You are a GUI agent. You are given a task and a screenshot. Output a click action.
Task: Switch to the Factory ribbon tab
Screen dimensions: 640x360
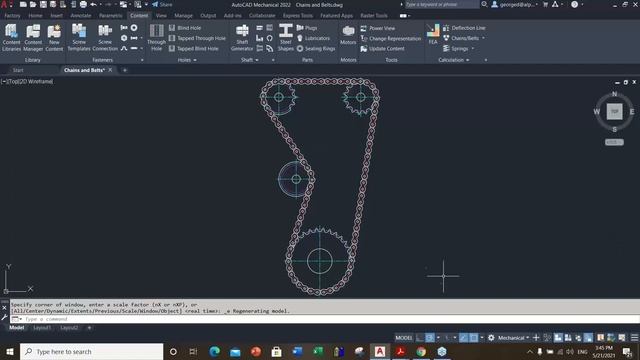(x=12, y=16)
